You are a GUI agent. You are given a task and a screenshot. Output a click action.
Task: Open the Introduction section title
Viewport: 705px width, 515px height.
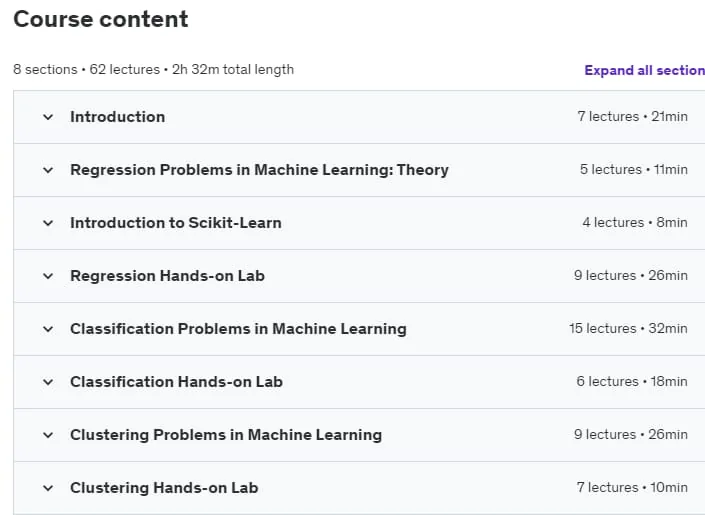(x=117, y=117)
